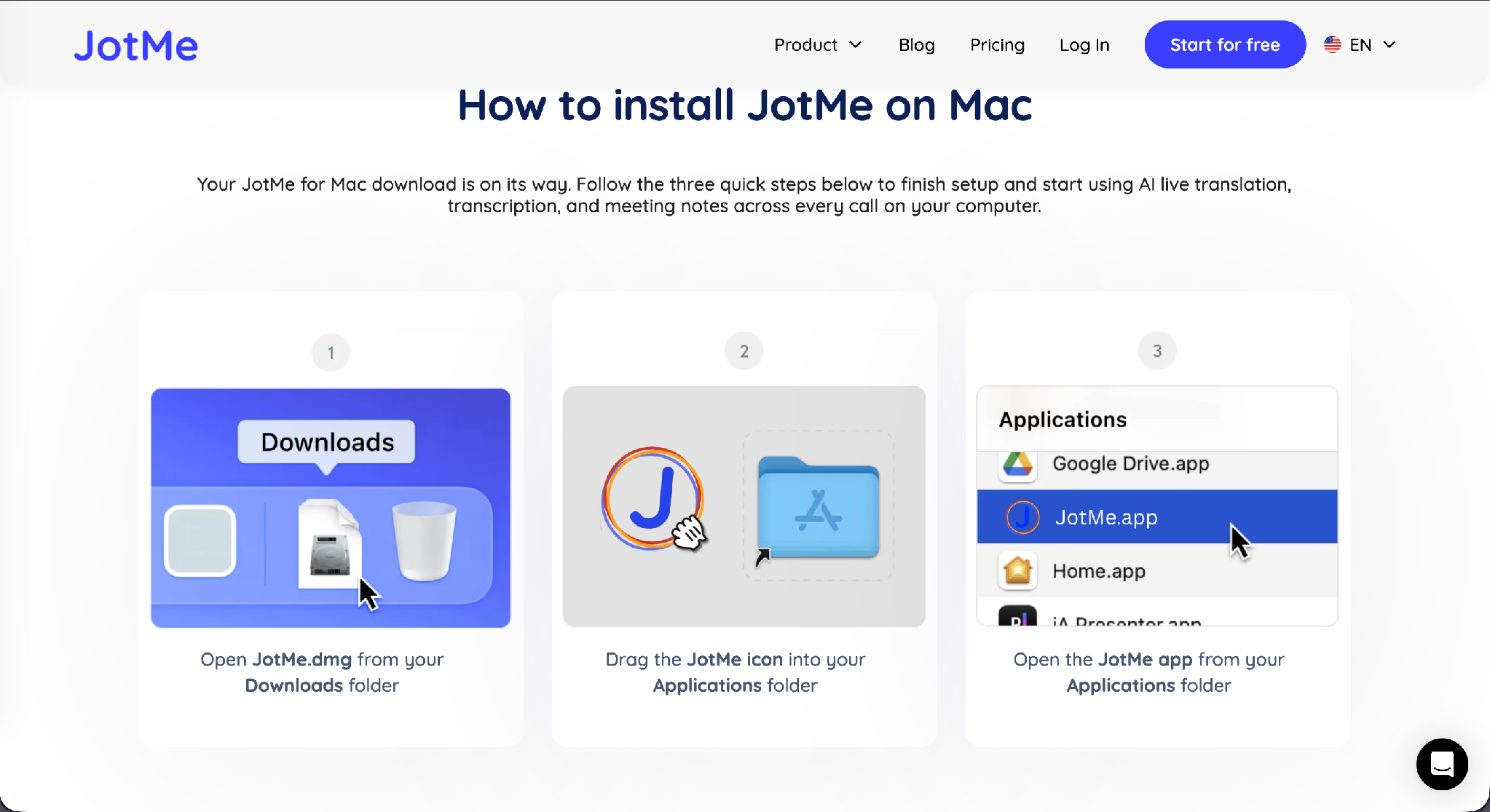Click the Open the JotMe app caption
Viewport: 1490px width, 812px height.
tap(1149, 672)
